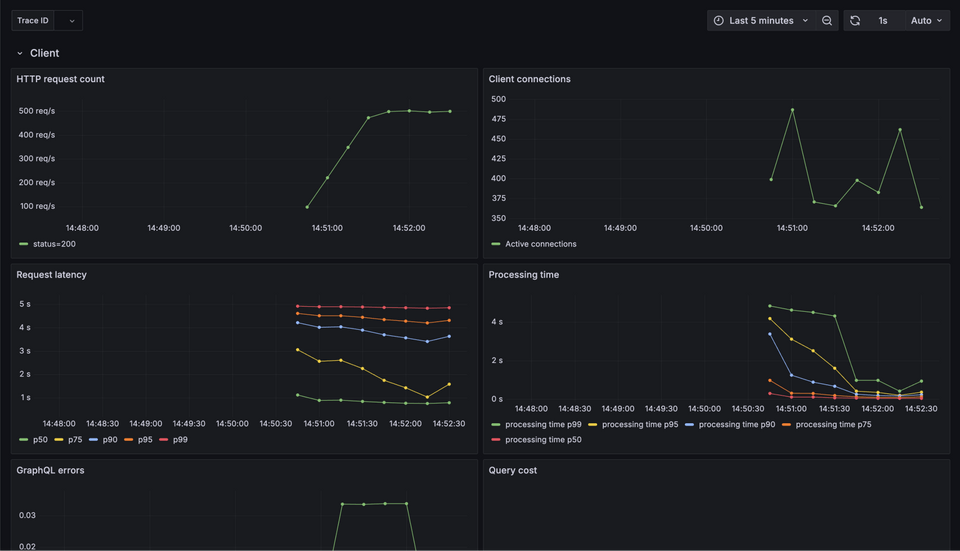Click 475 on Client connections axis
960x551 pixels.
pyautogui.click(x=498, y=119)
